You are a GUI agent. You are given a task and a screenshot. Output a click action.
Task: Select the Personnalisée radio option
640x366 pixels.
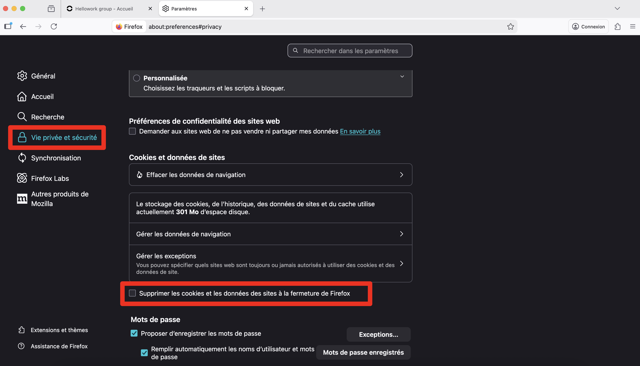pos(136,78)
